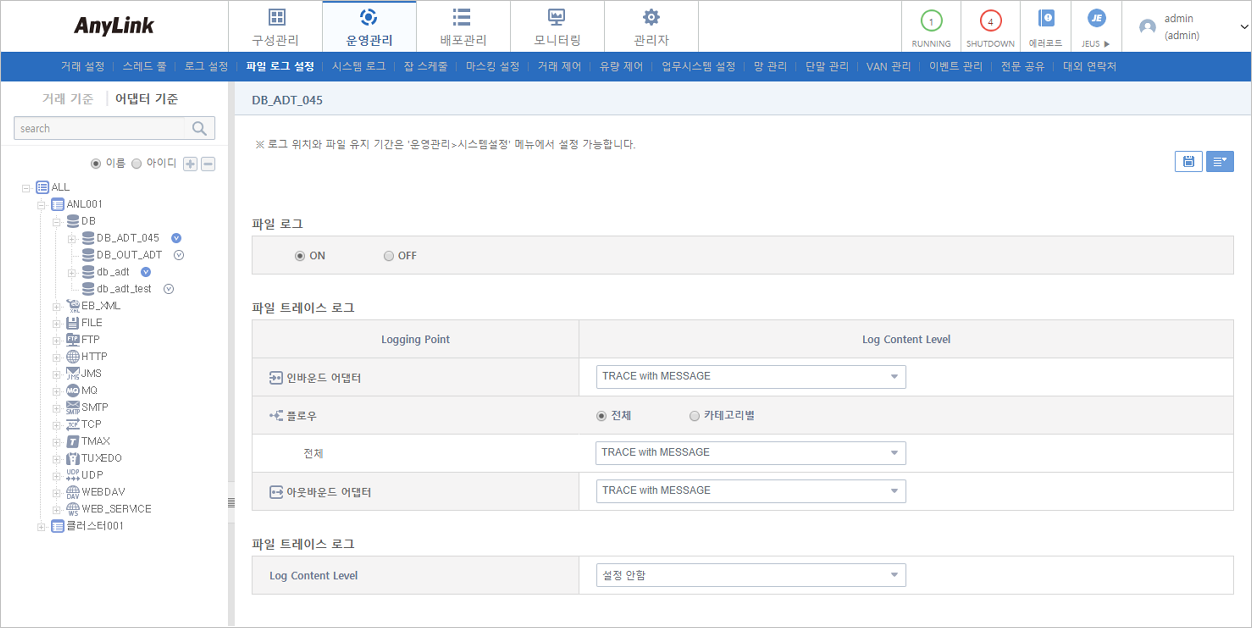Click the WEB_SERVICE adapter icon
This screenshot has height=629, width=1256.
click(72, 509)
